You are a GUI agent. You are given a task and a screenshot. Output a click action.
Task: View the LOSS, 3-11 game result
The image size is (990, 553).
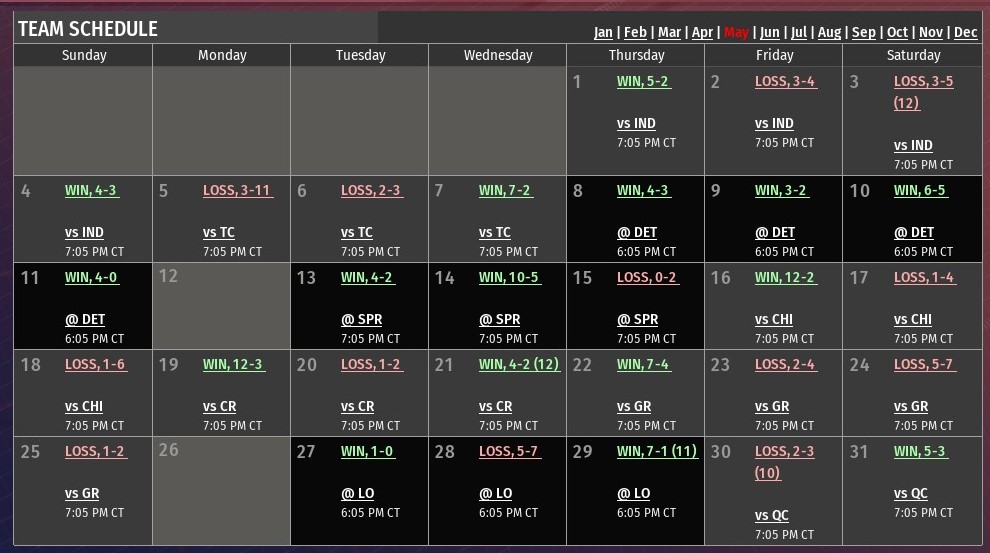pos(237,191)
